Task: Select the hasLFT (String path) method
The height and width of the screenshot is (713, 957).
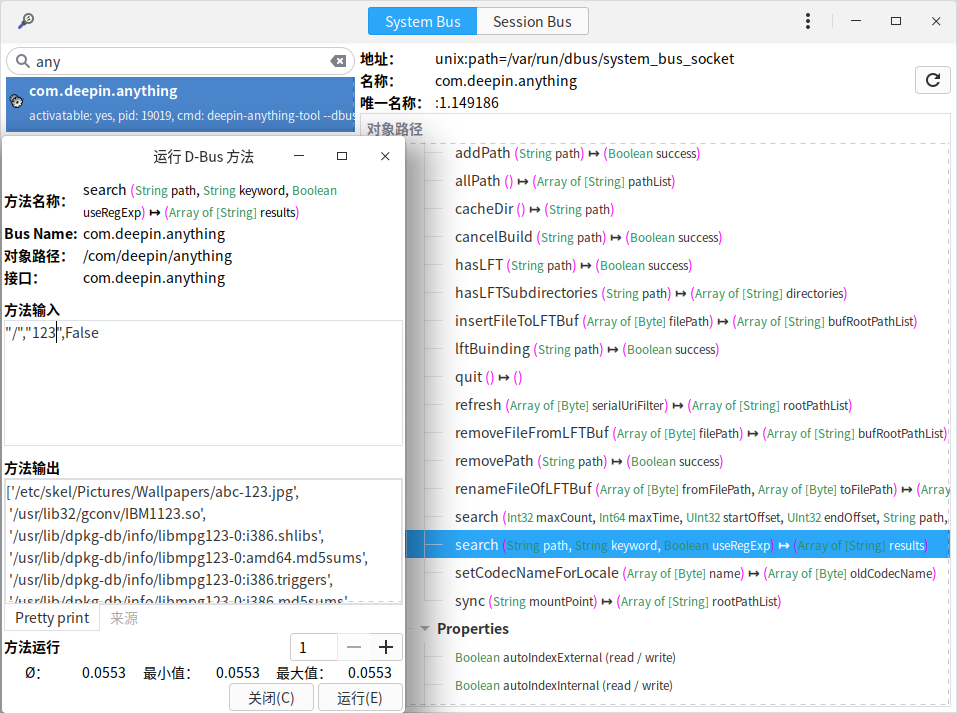Action: point(573,266)
